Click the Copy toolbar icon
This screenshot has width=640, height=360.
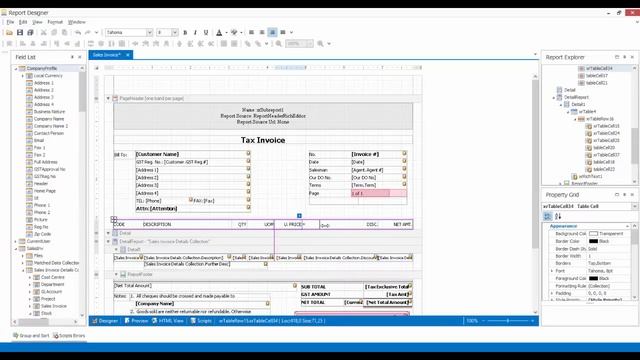pyautogui.click(x=54, y=32)
